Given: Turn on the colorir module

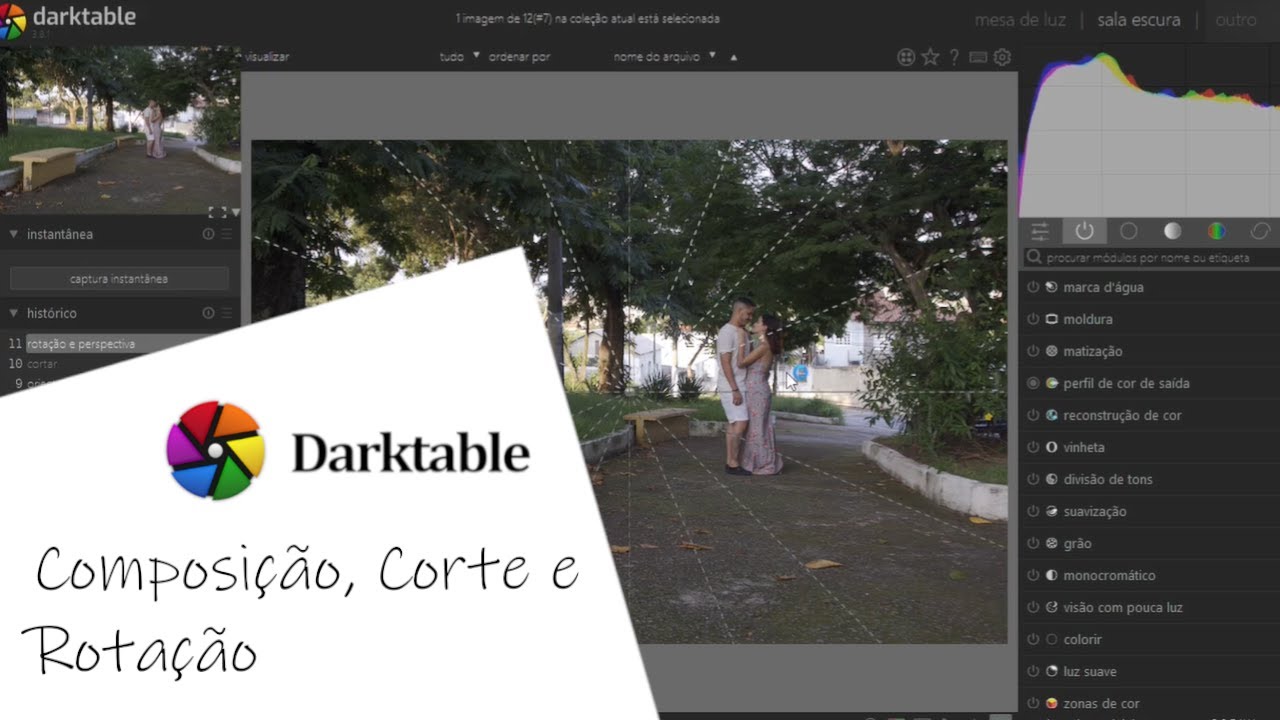Looking at the screenshot, I should [x=1033, y=639].
